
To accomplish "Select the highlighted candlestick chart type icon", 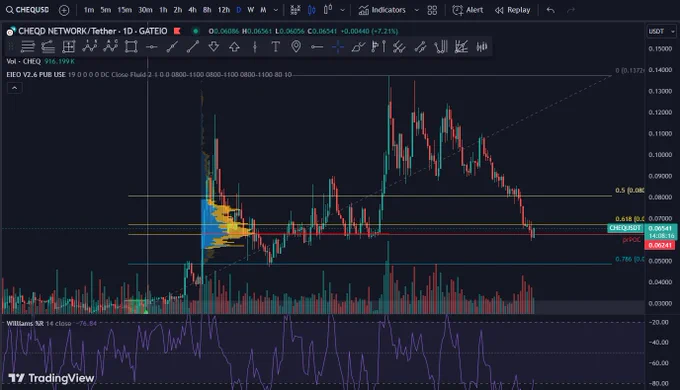I will (311, 10).
